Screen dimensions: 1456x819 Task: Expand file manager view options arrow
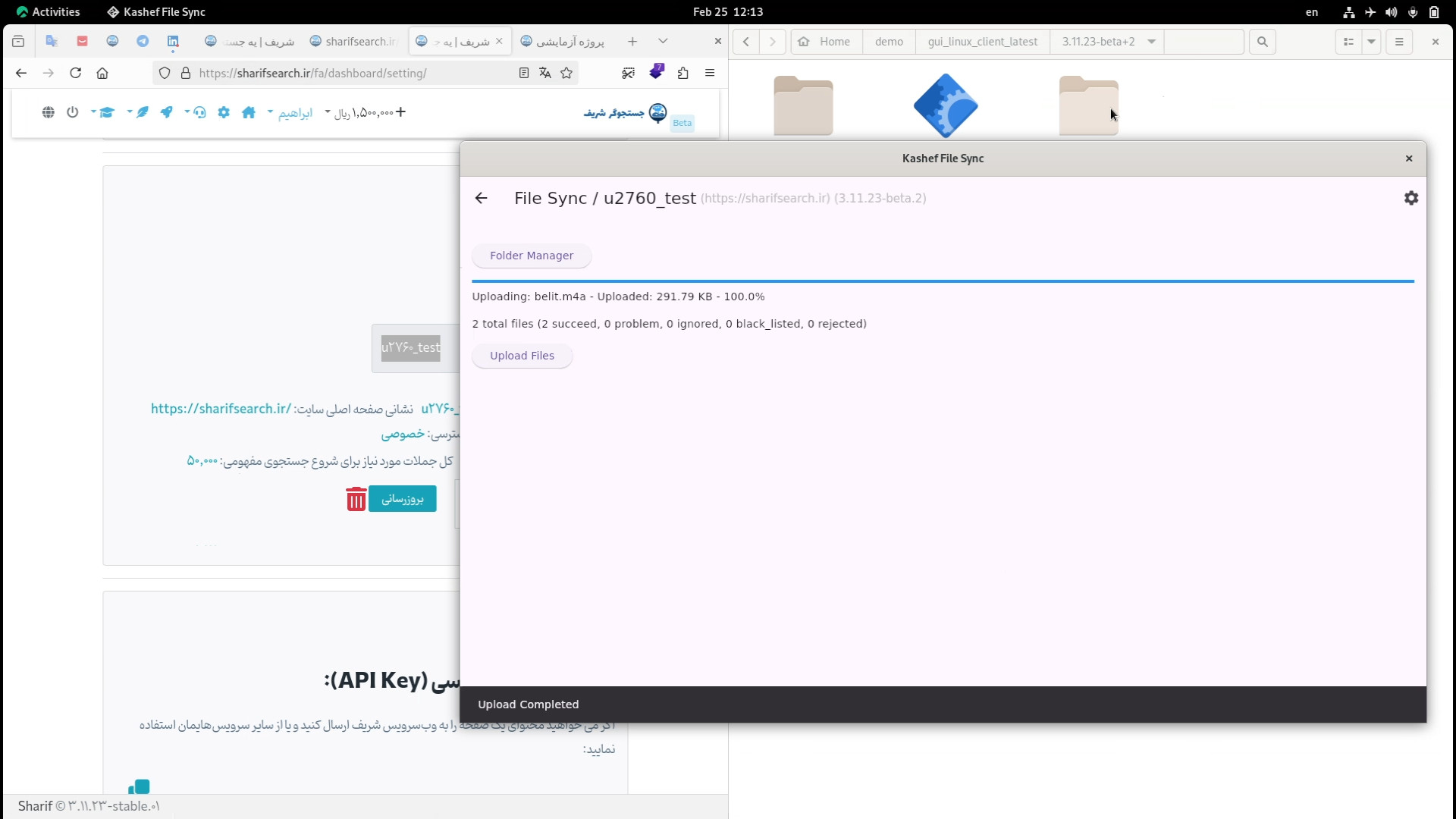(x=1371, y=42)
